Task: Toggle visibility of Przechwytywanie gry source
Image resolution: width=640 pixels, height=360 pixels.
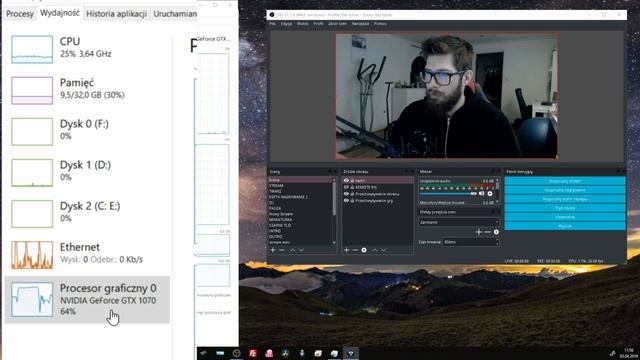Action: 346,200
